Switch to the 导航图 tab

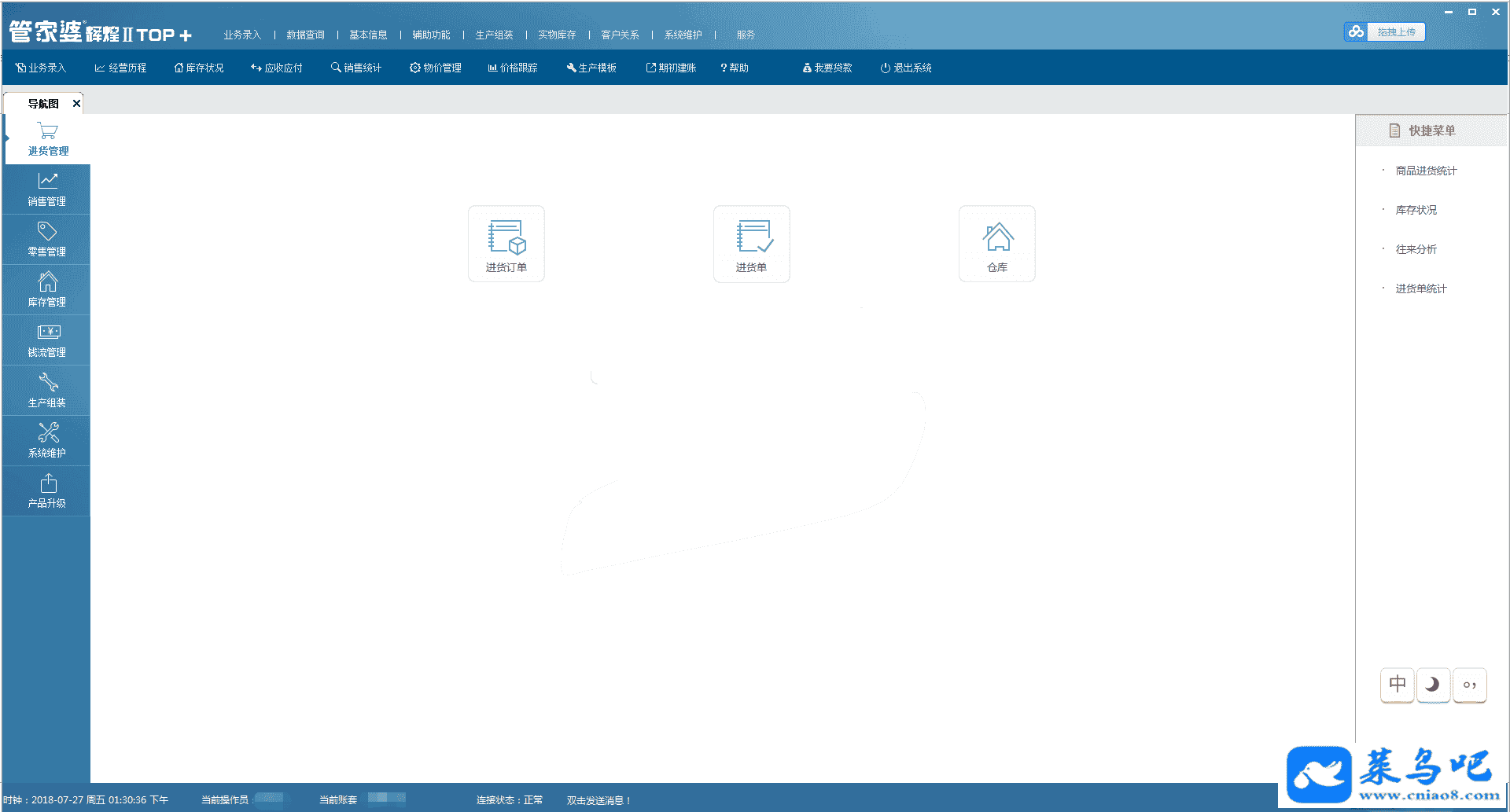click(43, 103)
